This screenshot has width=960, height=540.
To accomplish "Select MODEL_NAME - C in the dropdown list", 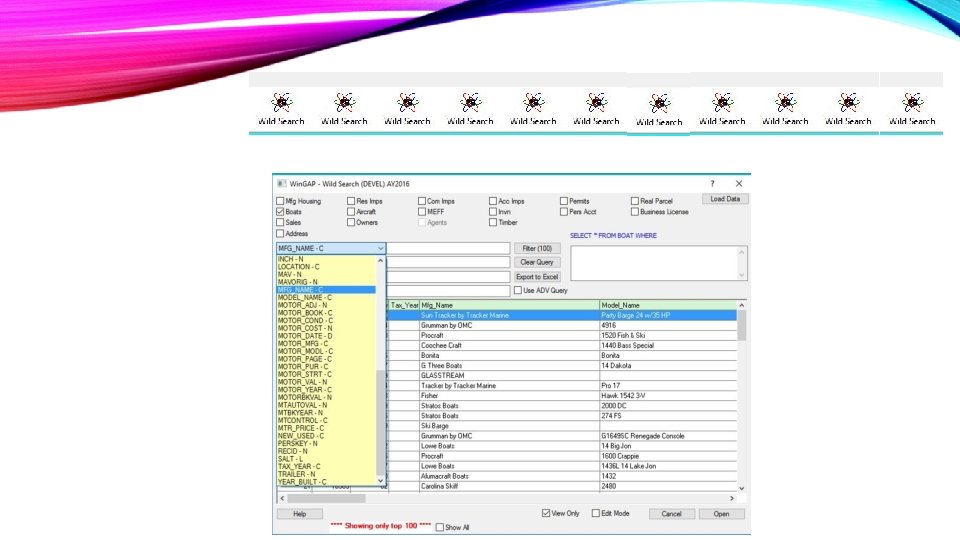I will (326, 298).
